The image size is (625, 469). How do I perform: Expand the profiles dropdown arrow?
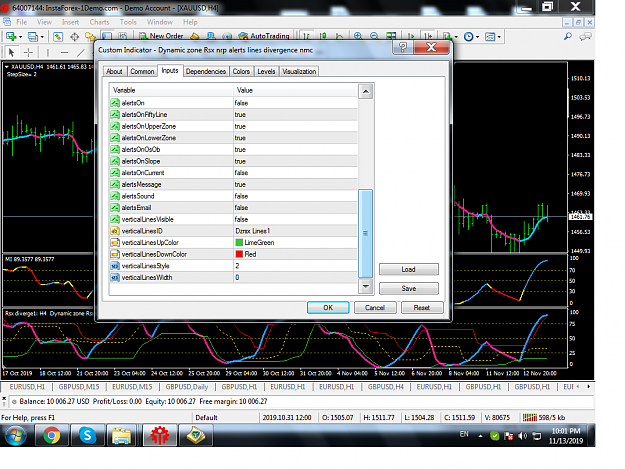pos(42,37)
